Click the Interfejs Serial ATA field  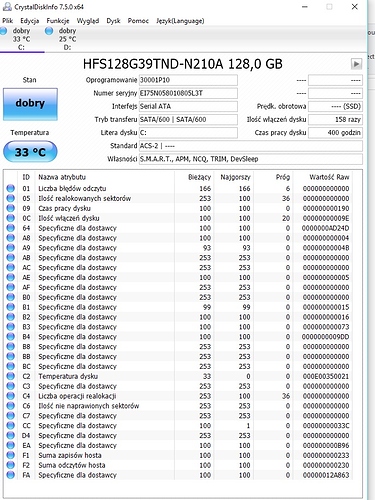188,106
